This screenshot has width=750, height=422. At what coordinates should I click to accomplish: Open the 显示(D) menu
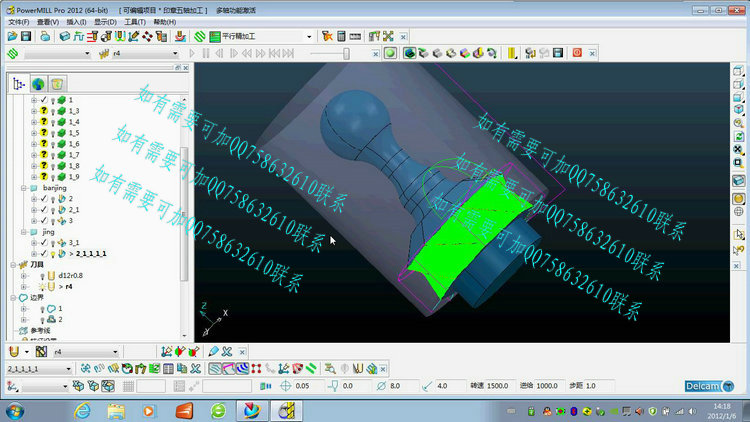tap(105, 22)
